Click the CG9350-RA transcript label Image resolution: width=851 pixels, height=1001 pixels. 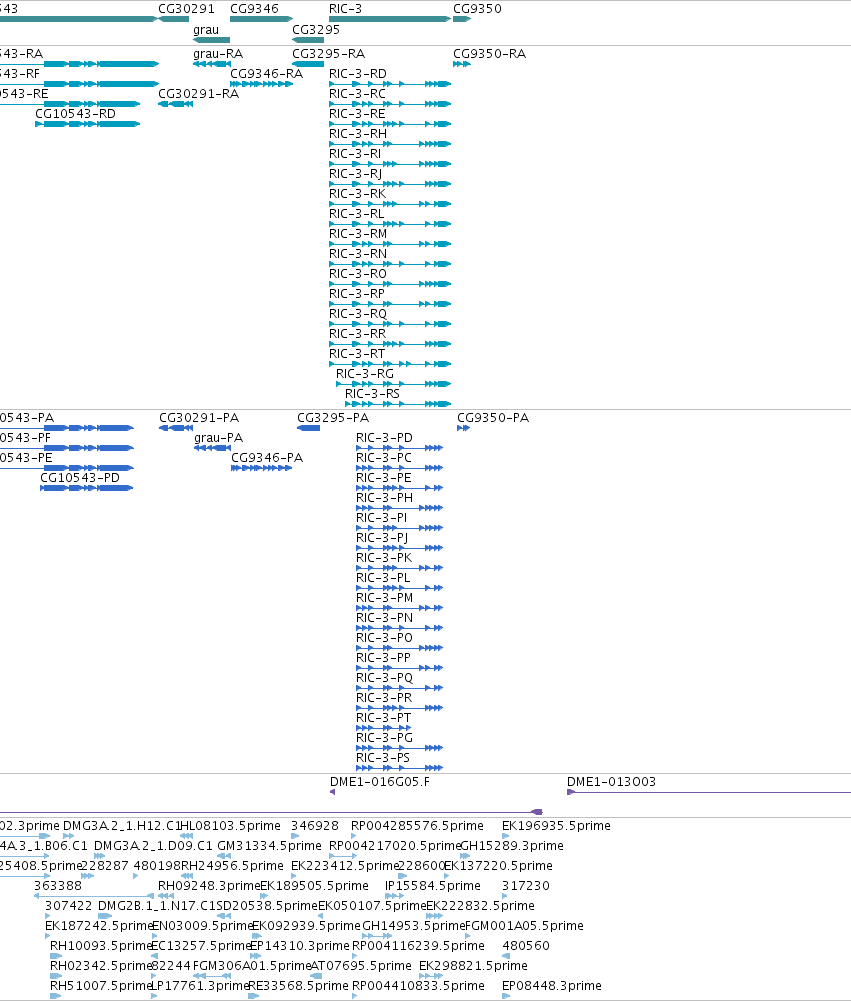pos(490,54)
